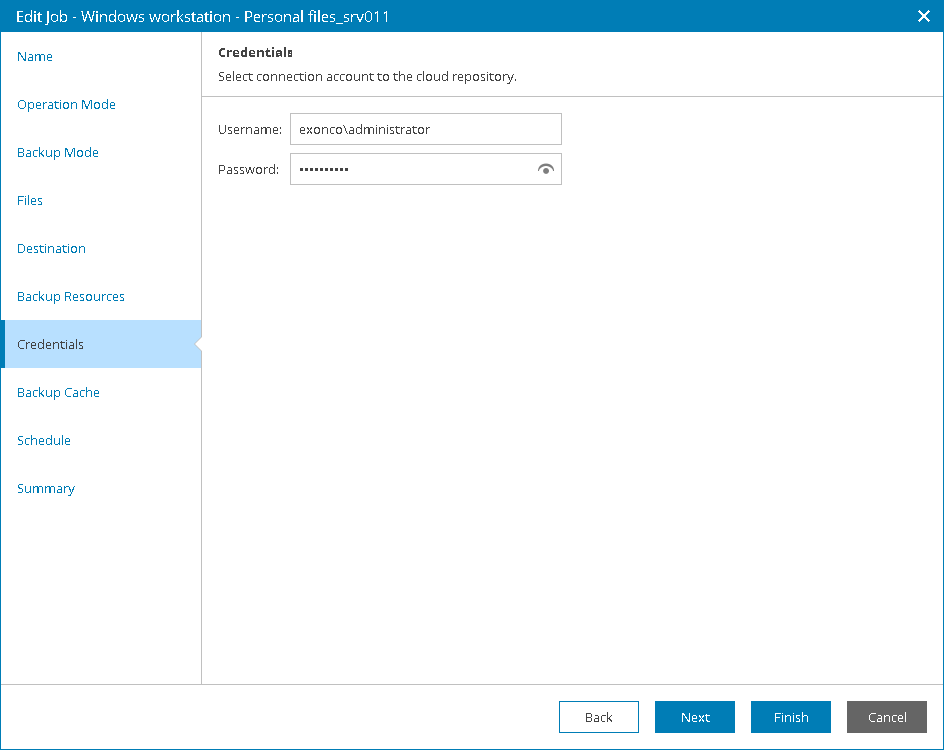The image size is (944, 750).
Task: Cancel the job editing
Action: click(887, 717)
